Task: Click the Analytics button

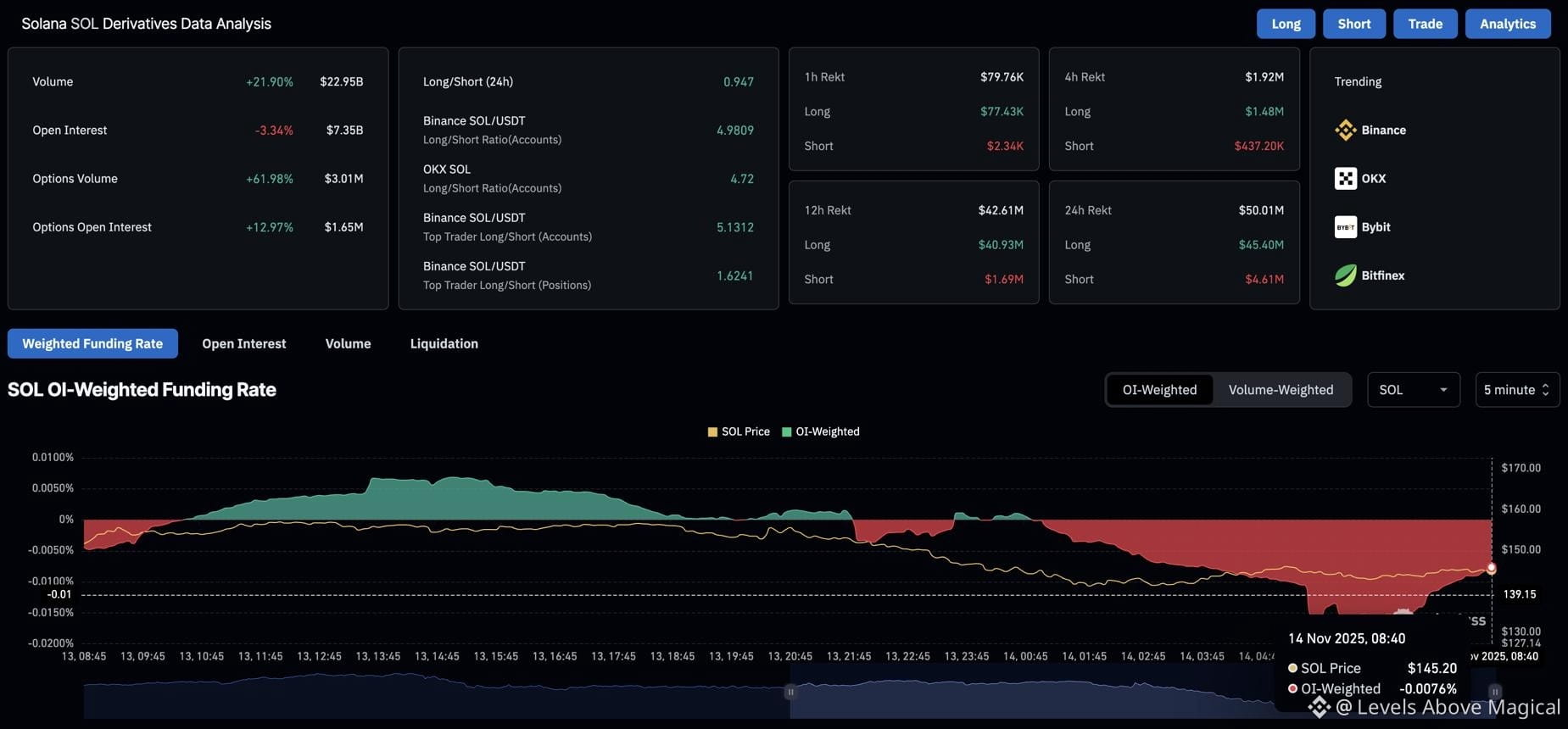Action: click(x=1508, y=24)
